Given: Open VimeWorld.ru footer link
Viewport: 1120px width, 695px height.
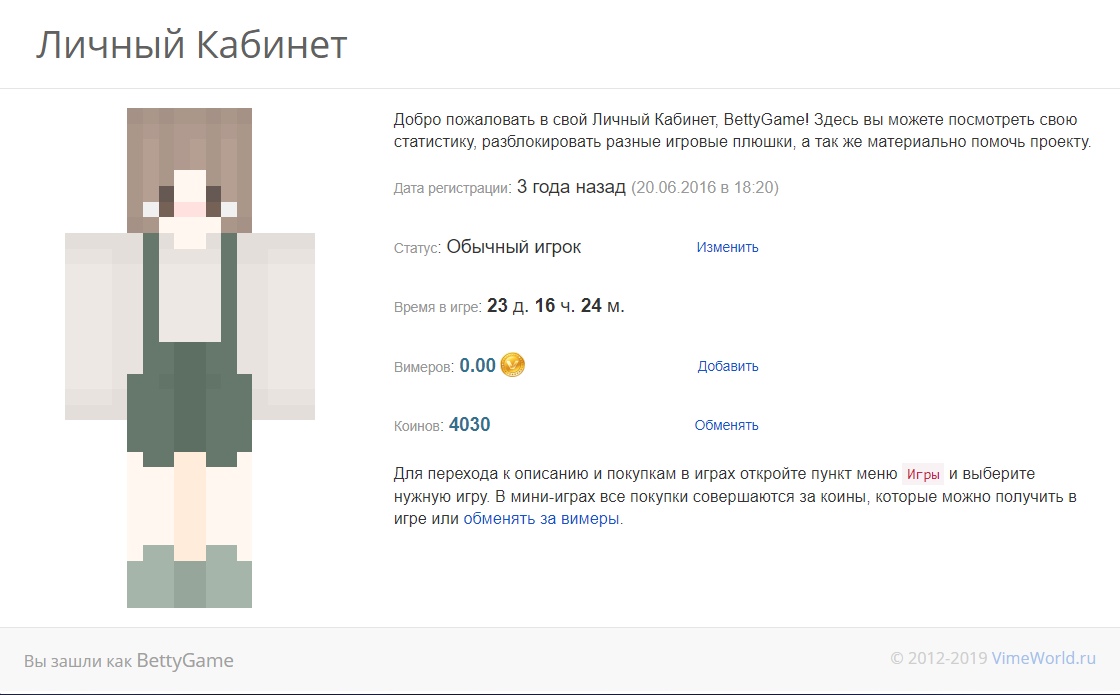Looking at the screenshot, I should click(1044, 658).
